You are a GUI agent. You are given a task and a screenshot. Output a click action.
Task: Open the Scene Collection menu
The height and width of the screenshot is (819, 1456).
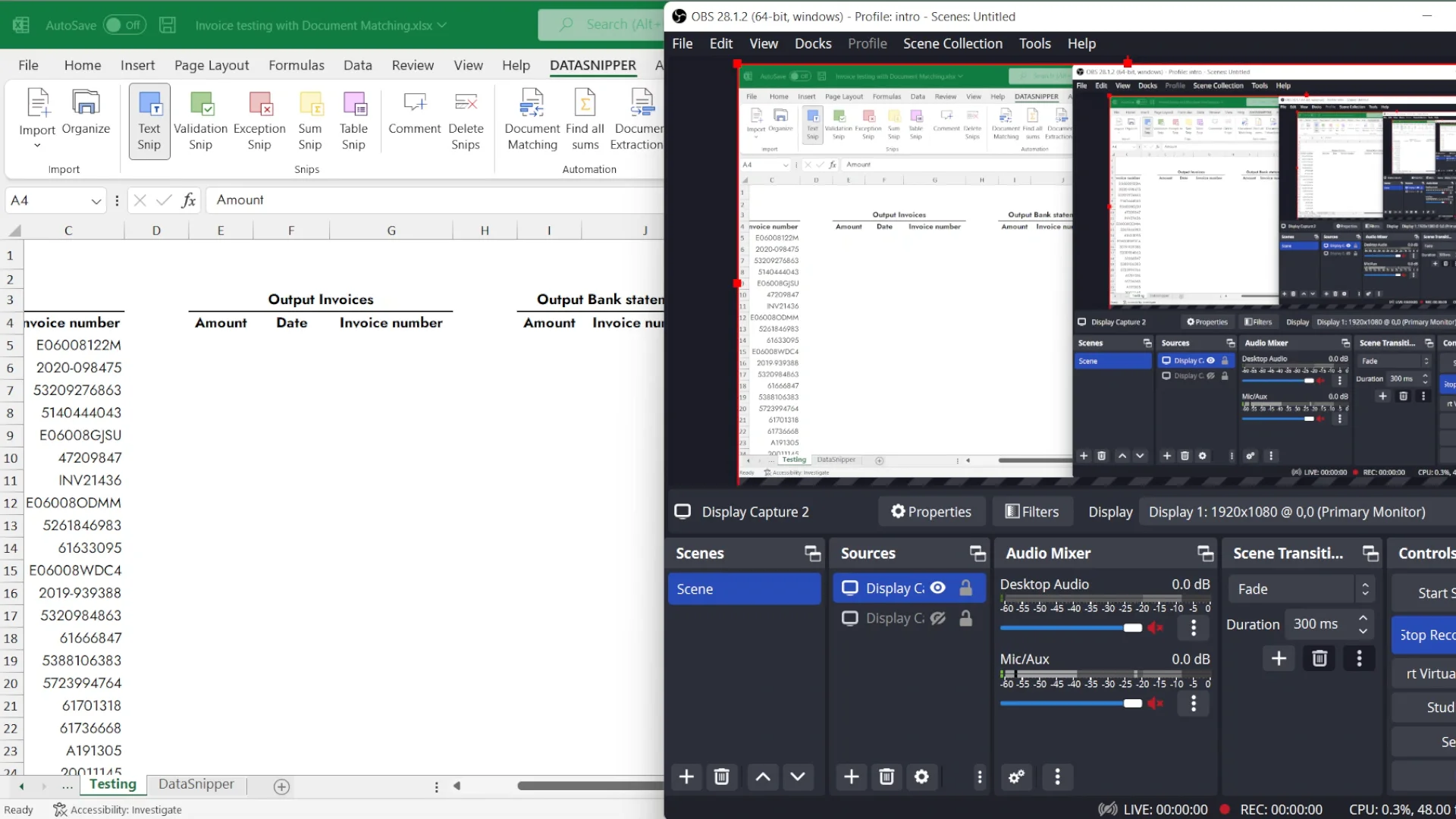(x=952, y=43)
